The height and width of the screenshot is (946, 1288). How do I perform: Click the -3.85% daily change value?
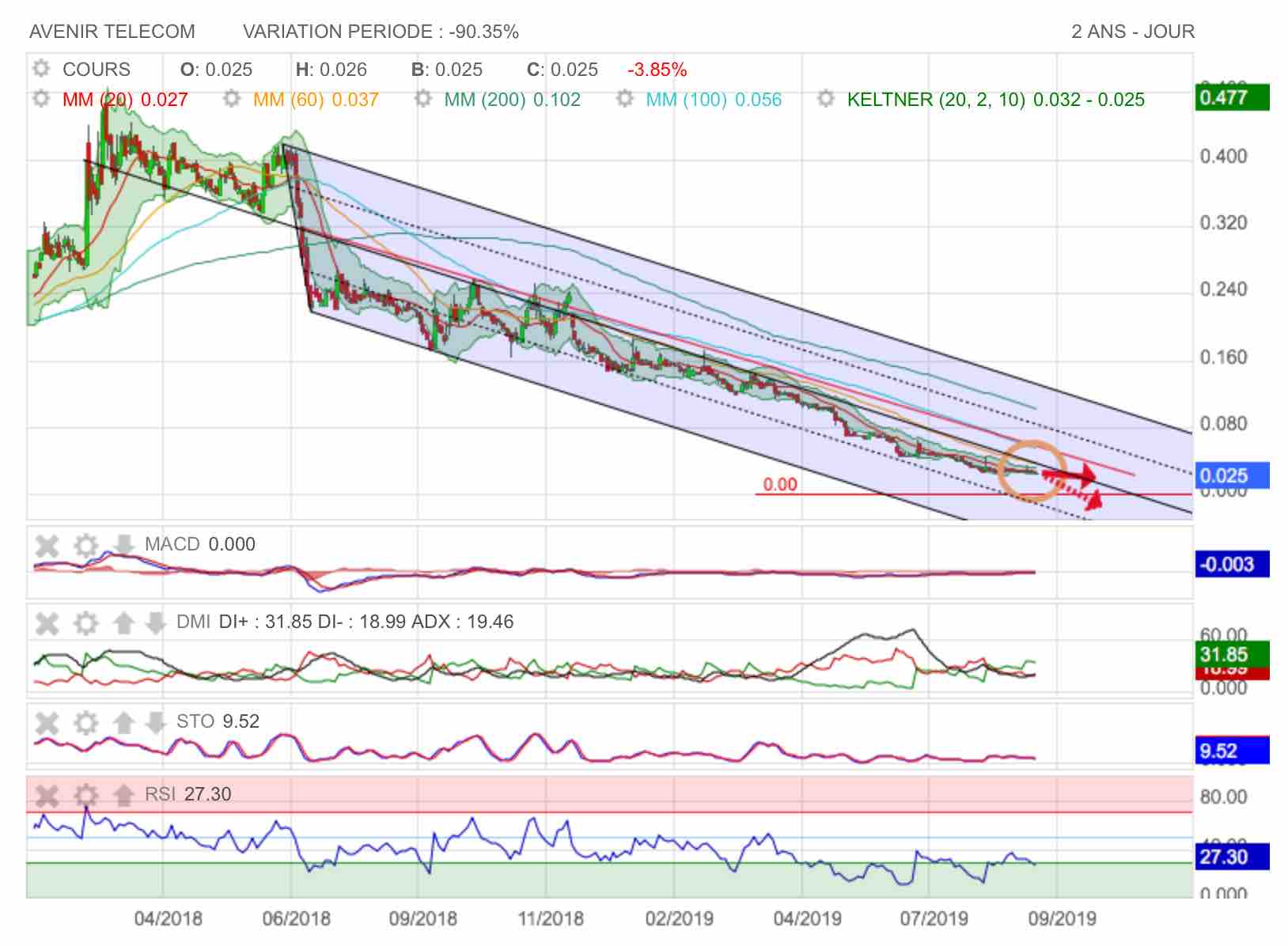(657, 70)
